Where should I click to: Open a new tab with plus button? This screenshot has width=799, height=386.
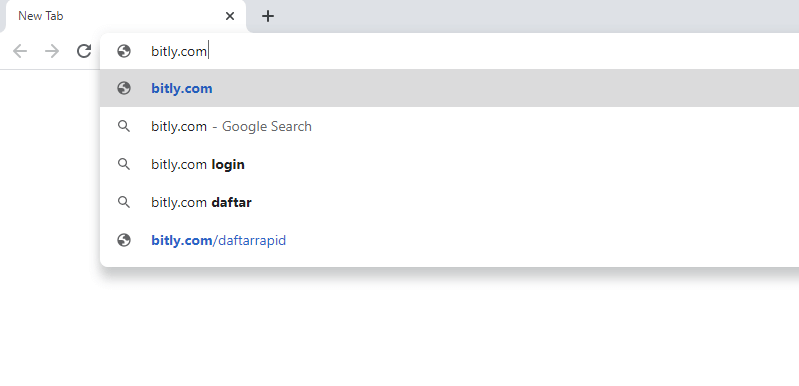[268, 16]
